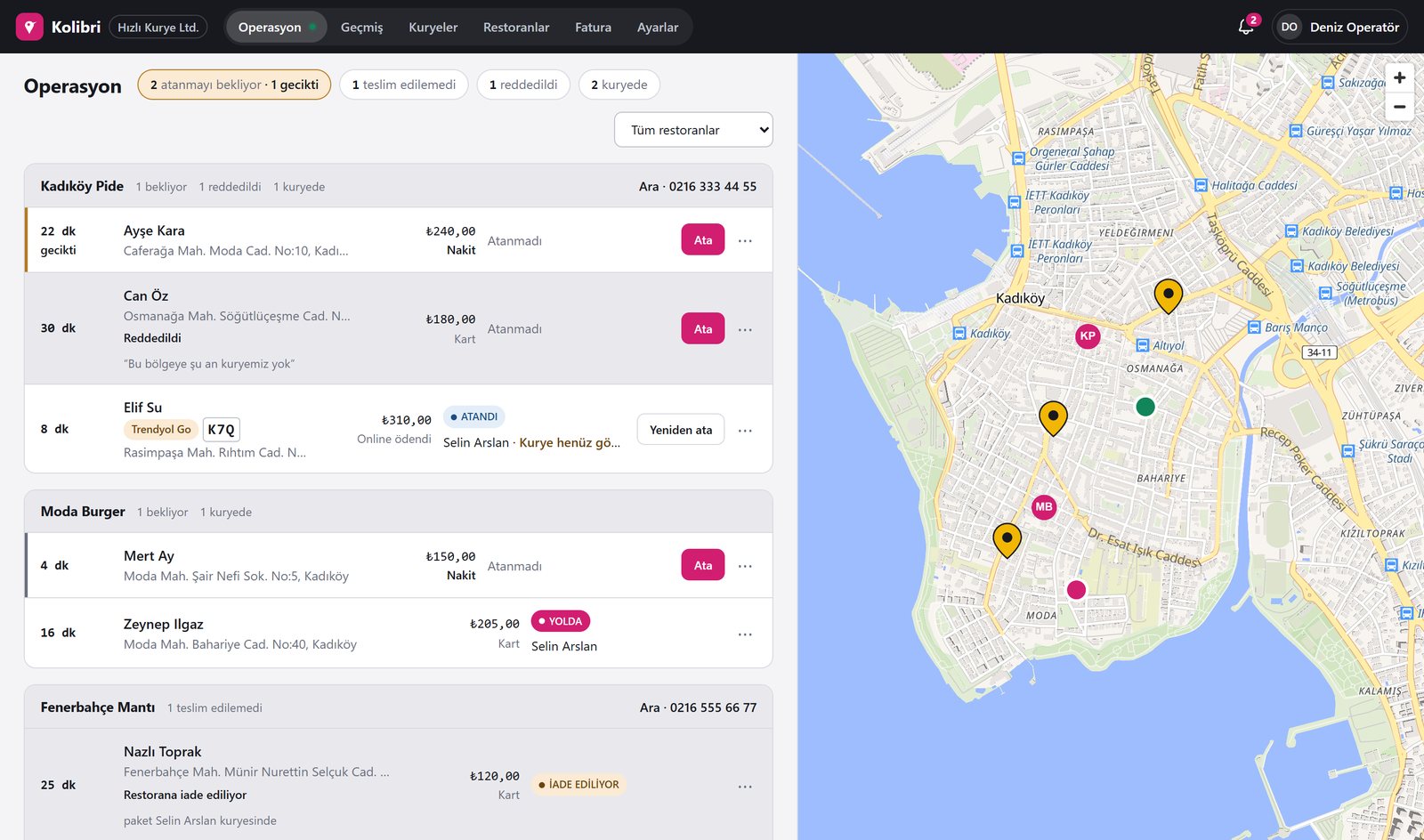Click the MB restaurant marker on map
This screenshot has height=840, width=1424.
[x=1044, y=507]
